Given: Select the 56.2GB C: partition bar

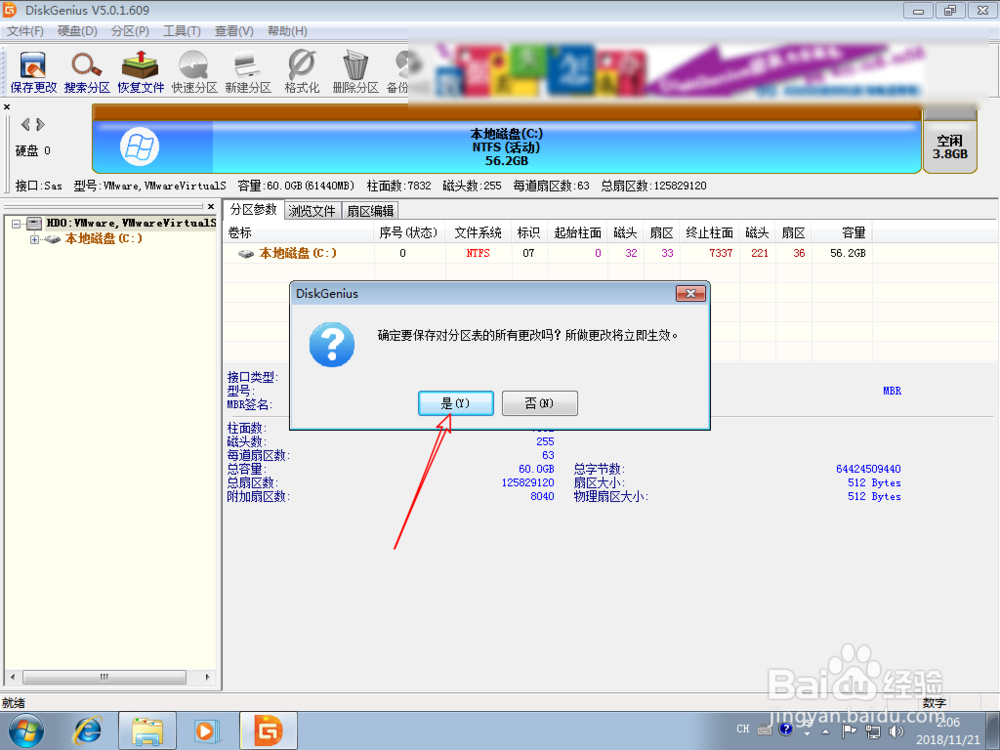Looking at the screenshot, I should (x=506, y=147).
